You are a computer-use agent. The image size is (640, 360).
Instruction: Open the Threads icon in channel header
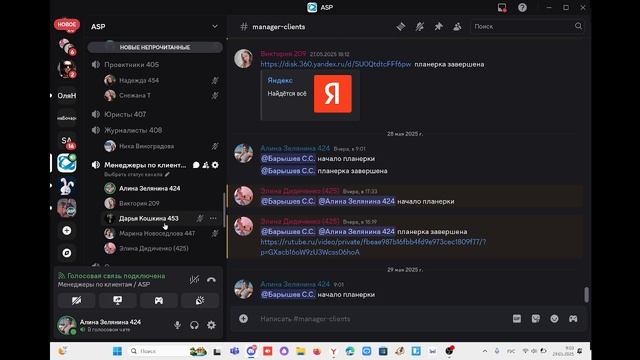click(401, 27)
